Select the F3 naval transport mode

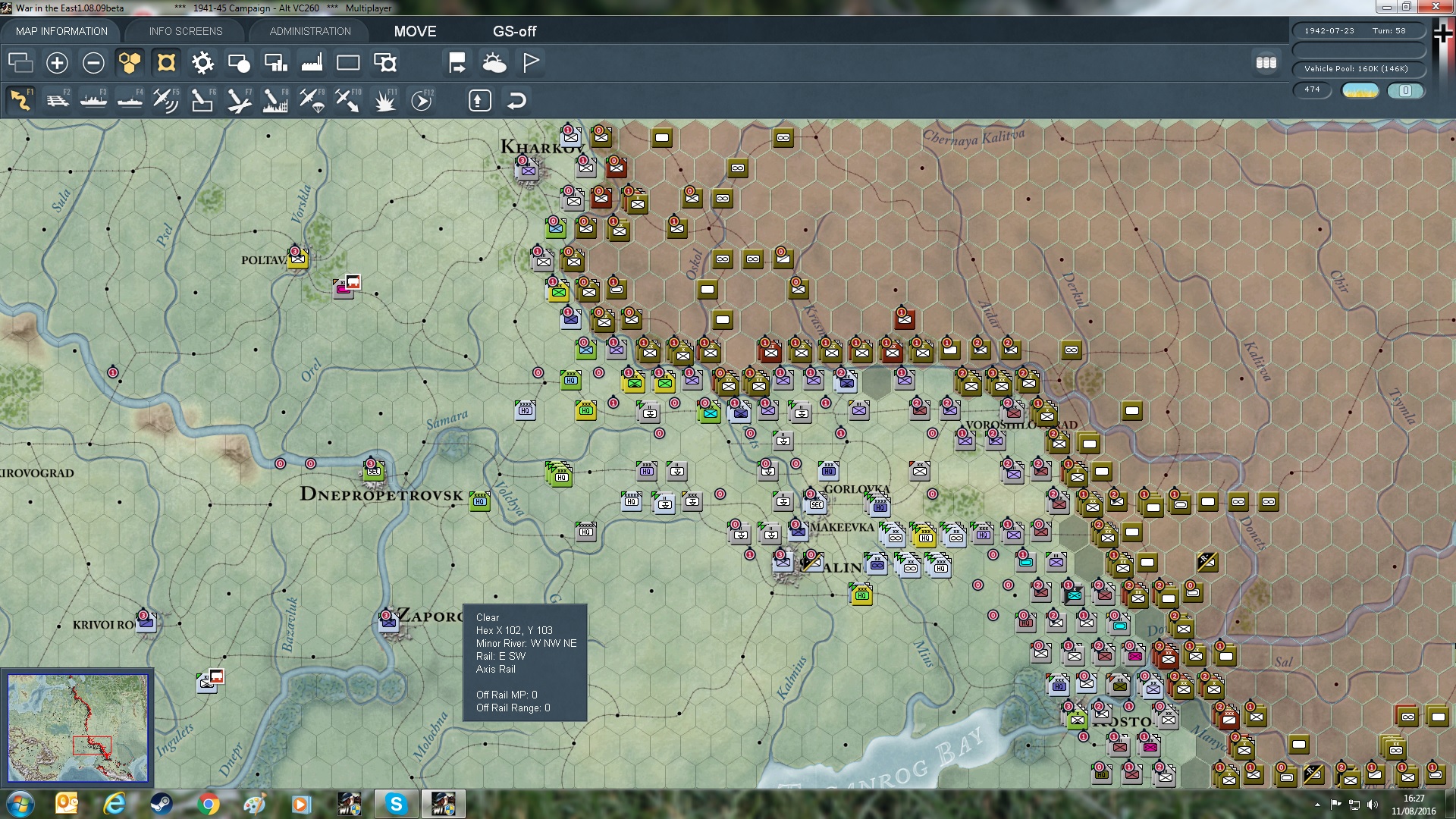point(93,100)
